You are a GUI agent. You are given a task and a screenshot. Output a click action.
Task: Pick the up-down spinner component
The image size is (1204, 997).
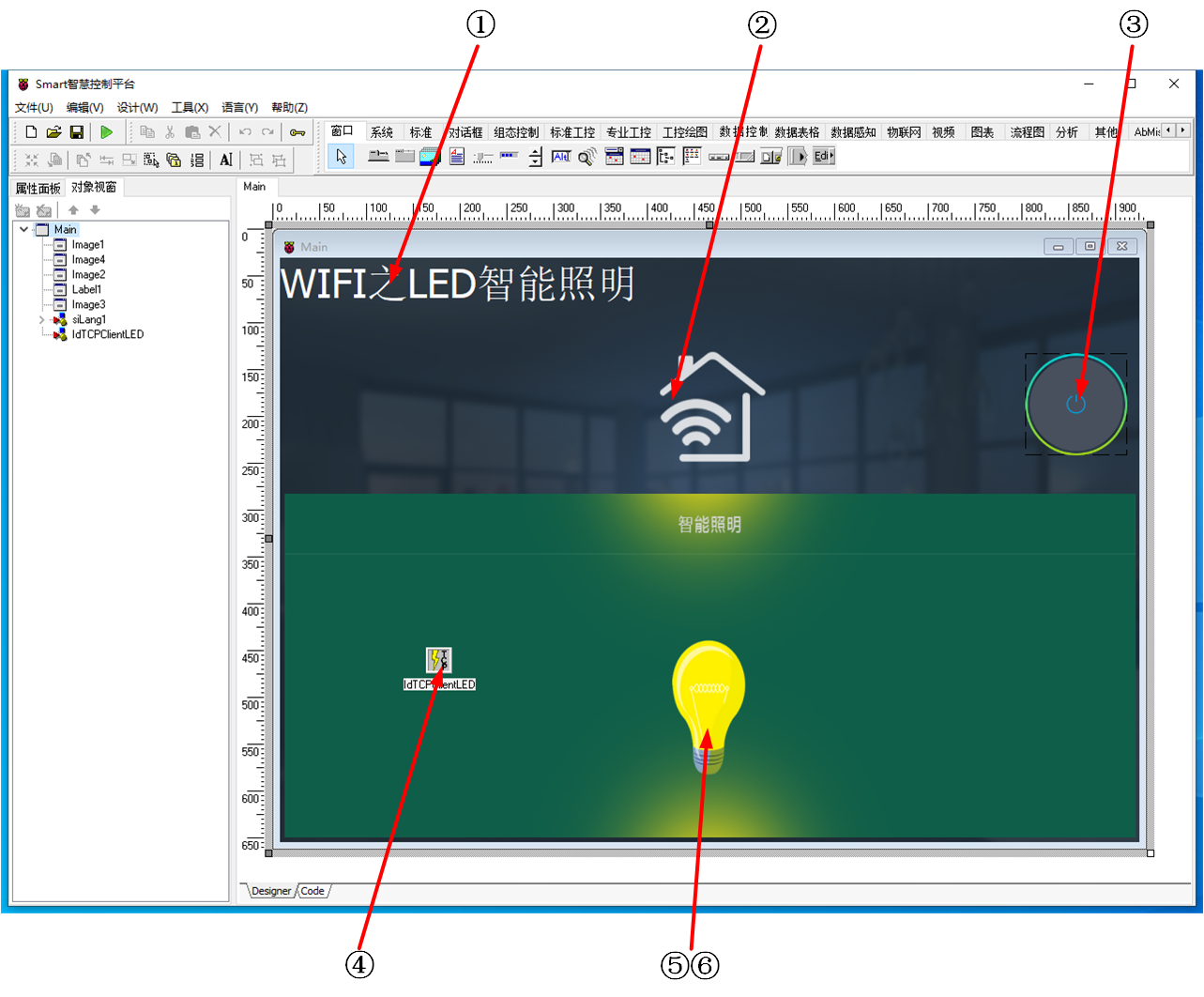(535, 157)
